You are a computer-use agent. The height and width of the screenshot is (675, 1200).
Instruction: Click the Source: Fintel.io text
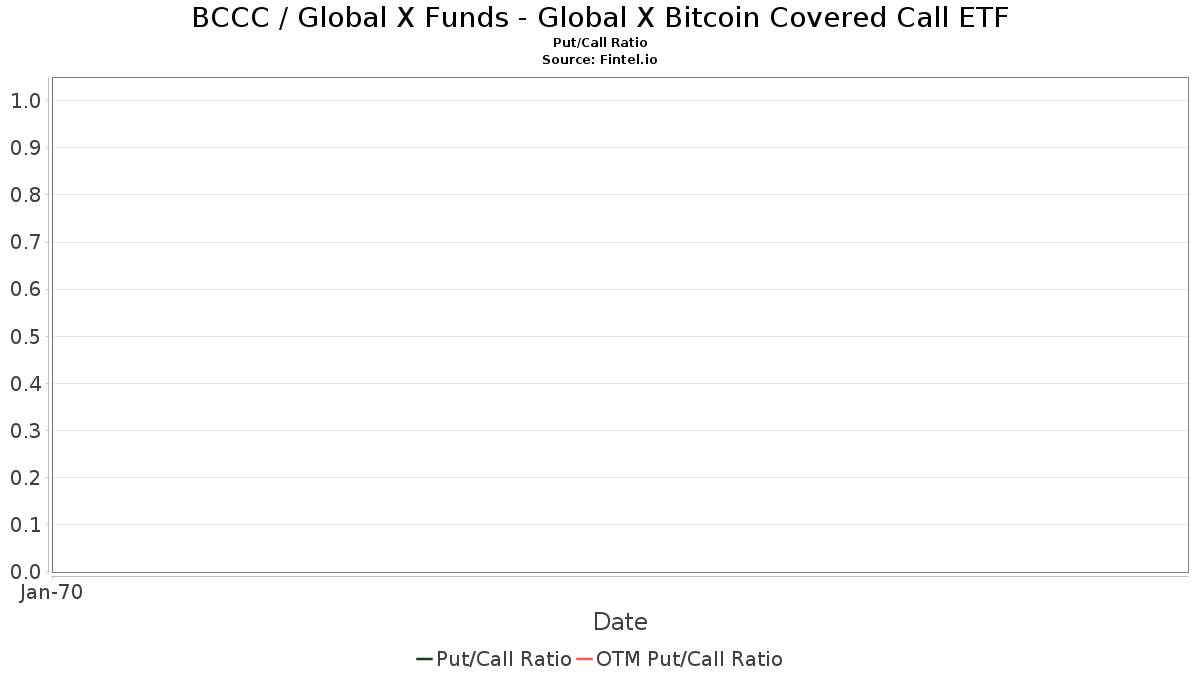(600, 60)
